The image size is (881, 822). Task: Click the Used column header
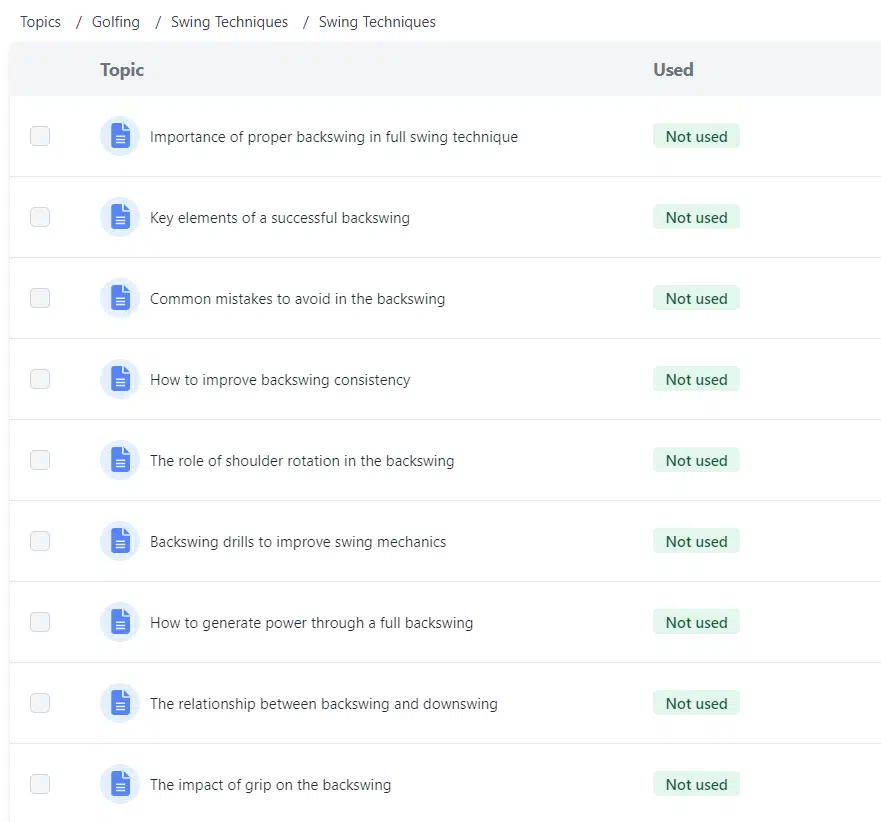pos(673,70)
